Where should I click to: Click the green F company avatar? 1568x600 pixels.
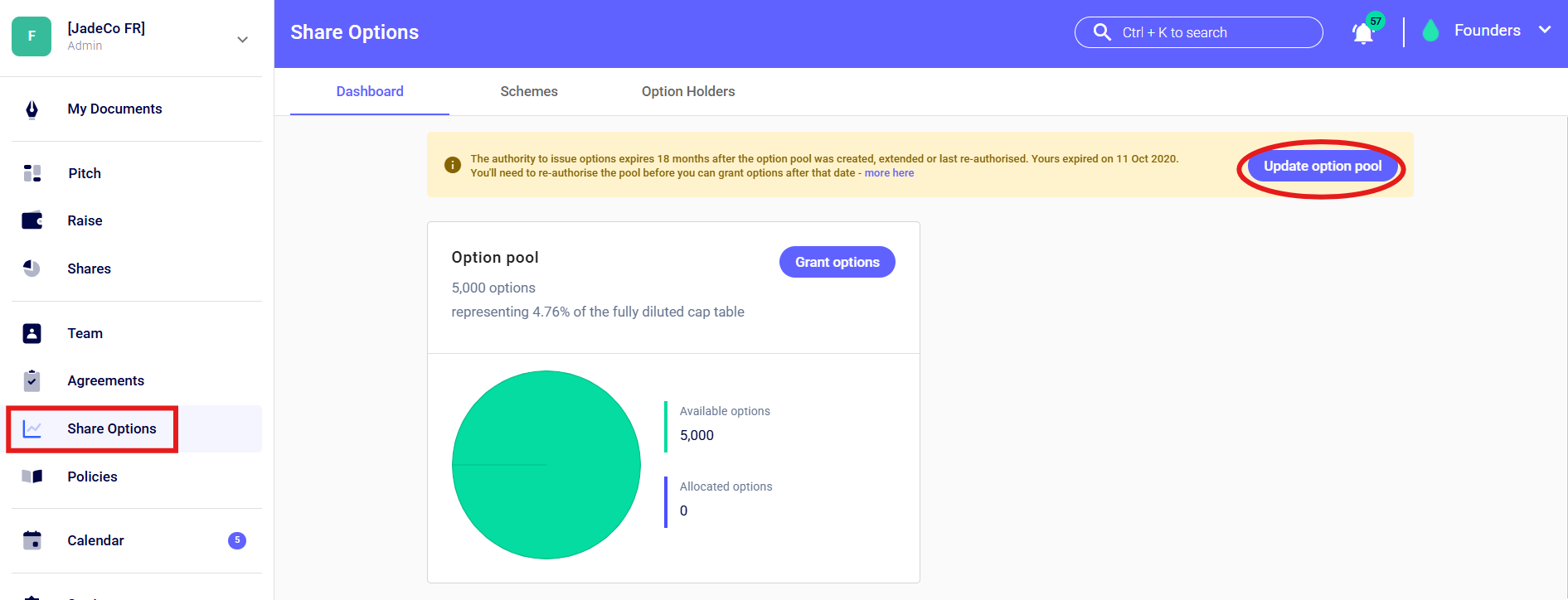pos(32,36)
